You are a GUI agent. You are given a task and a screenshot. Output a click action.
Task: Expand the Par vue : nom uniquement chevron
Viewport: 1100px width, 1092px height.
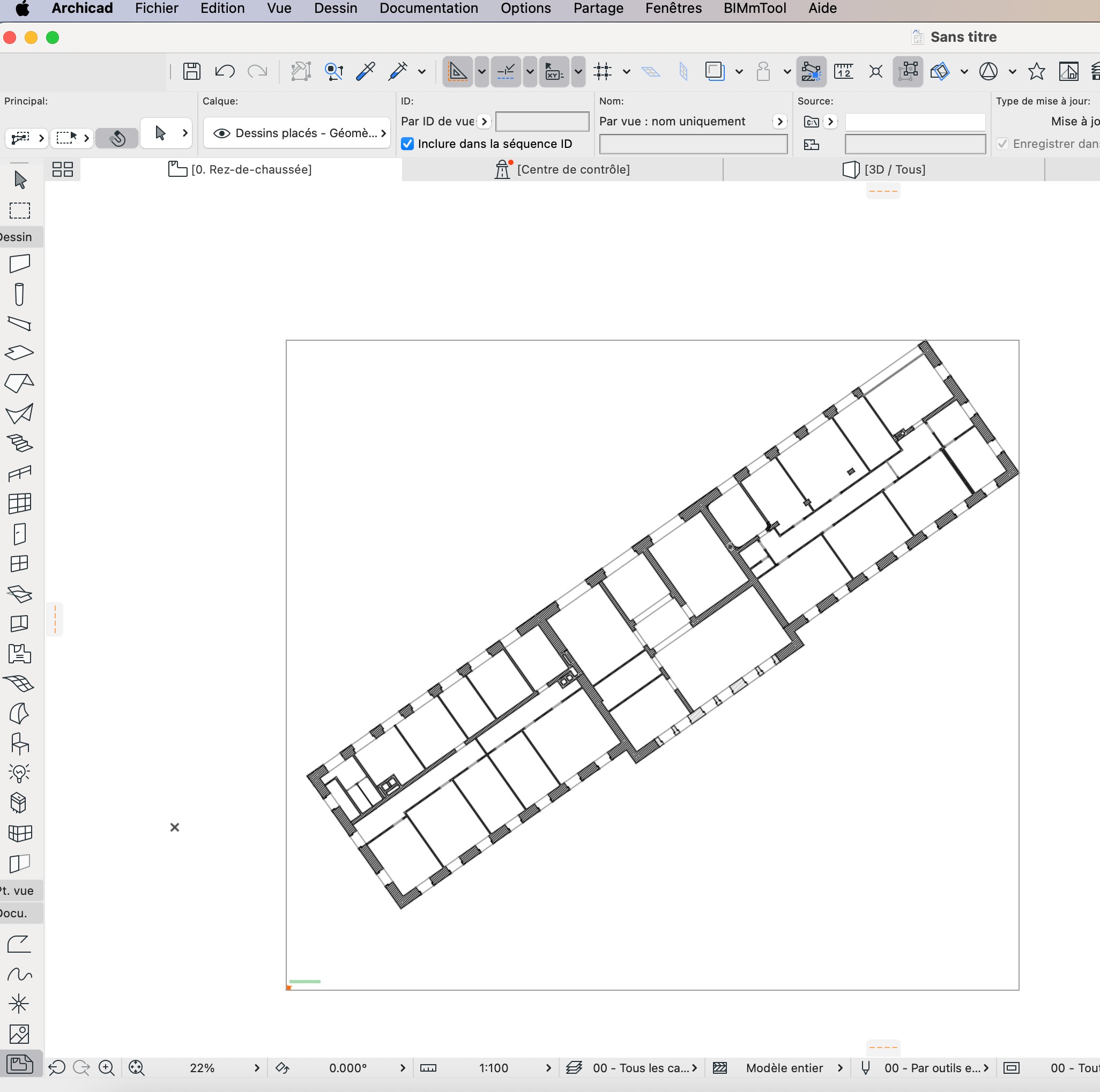coord(780,121)
